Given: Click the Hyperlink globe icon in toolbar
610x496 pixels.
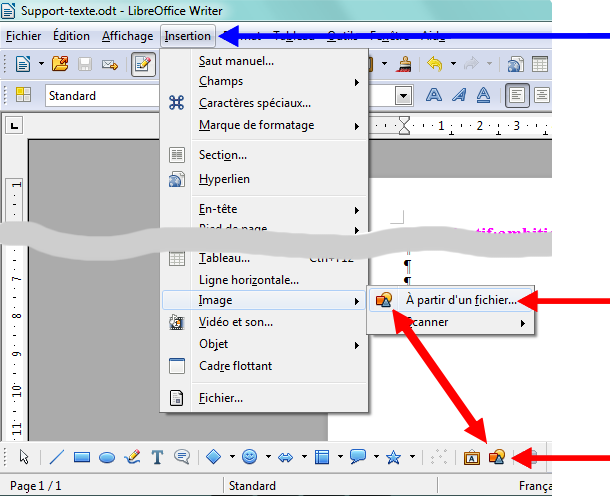Looking at the screenshot, I should tap(515, 64).
